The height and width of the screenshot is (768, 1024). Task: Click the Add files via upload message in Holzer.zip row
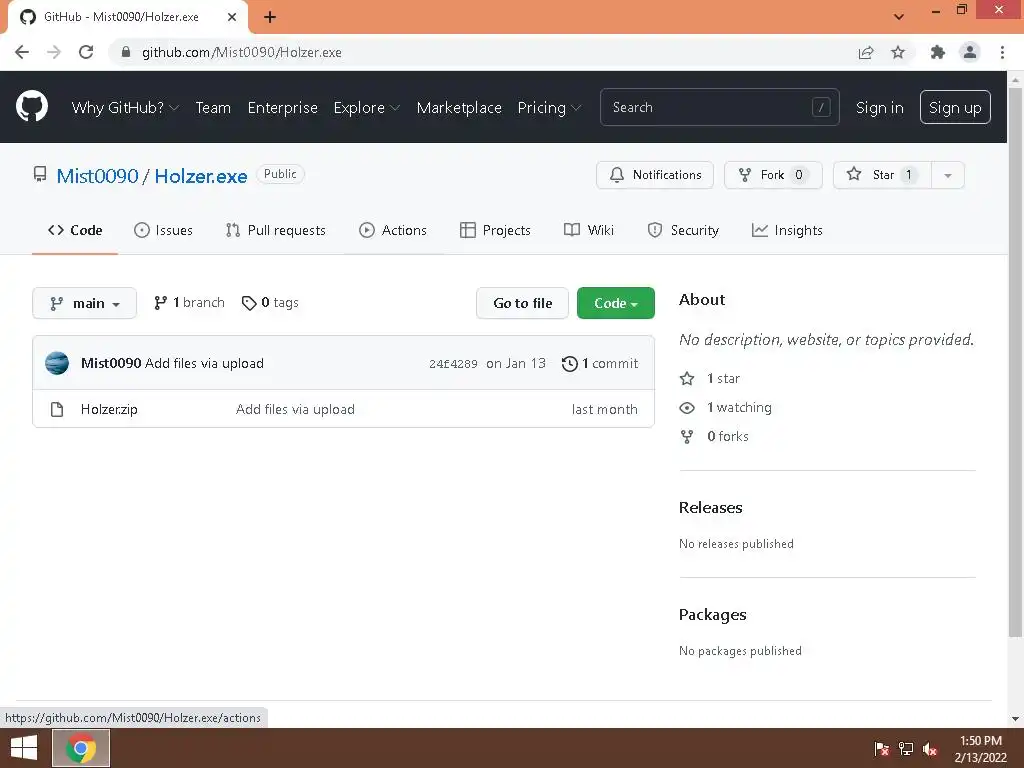pos(295,409)
